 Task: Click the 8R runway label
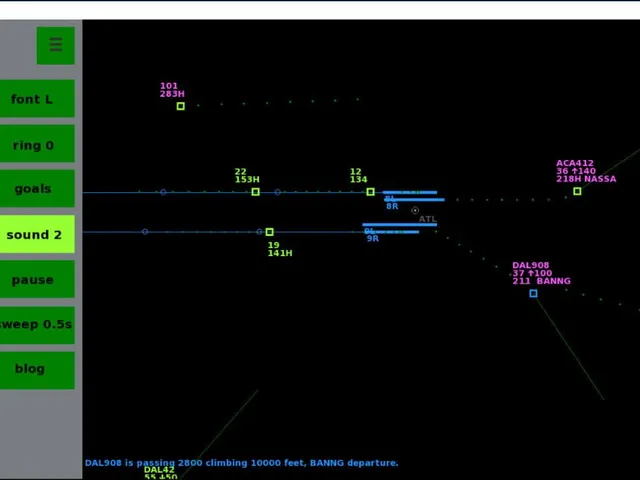coord(392,207)
